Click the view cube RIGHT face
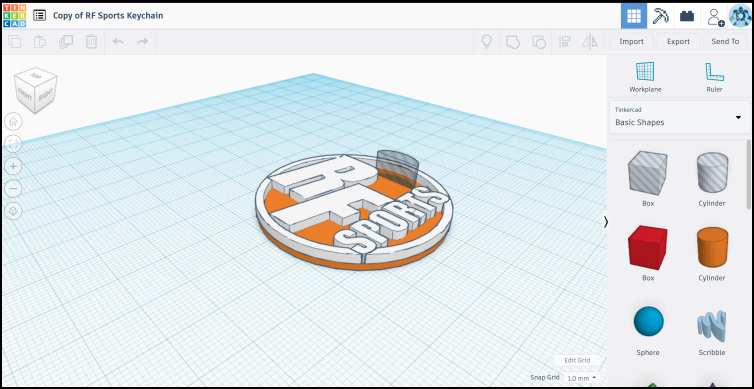The width and height of the screenshot is (754, 389). pos(46,94)
